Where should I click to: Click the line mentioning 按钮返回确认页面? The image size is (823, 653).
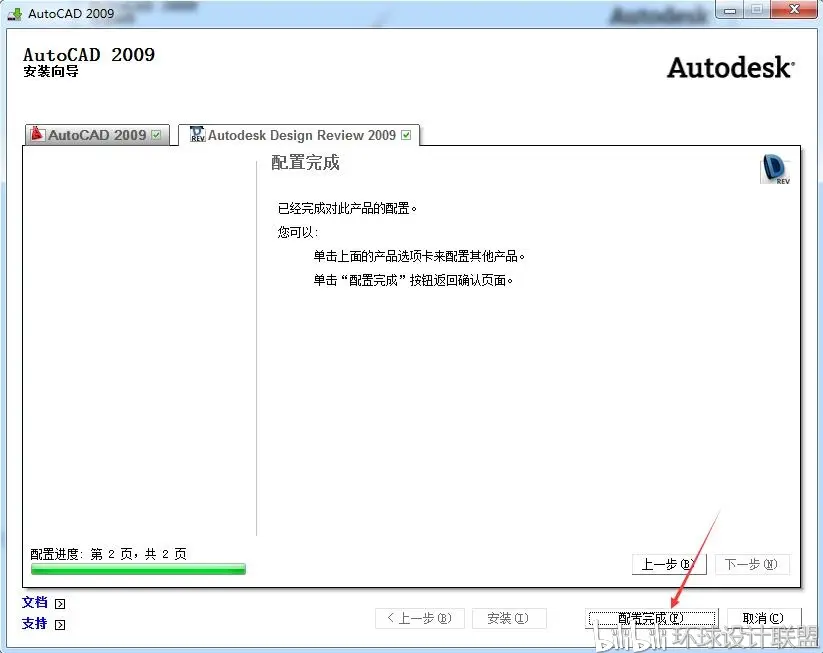click(x=413, y=280)
